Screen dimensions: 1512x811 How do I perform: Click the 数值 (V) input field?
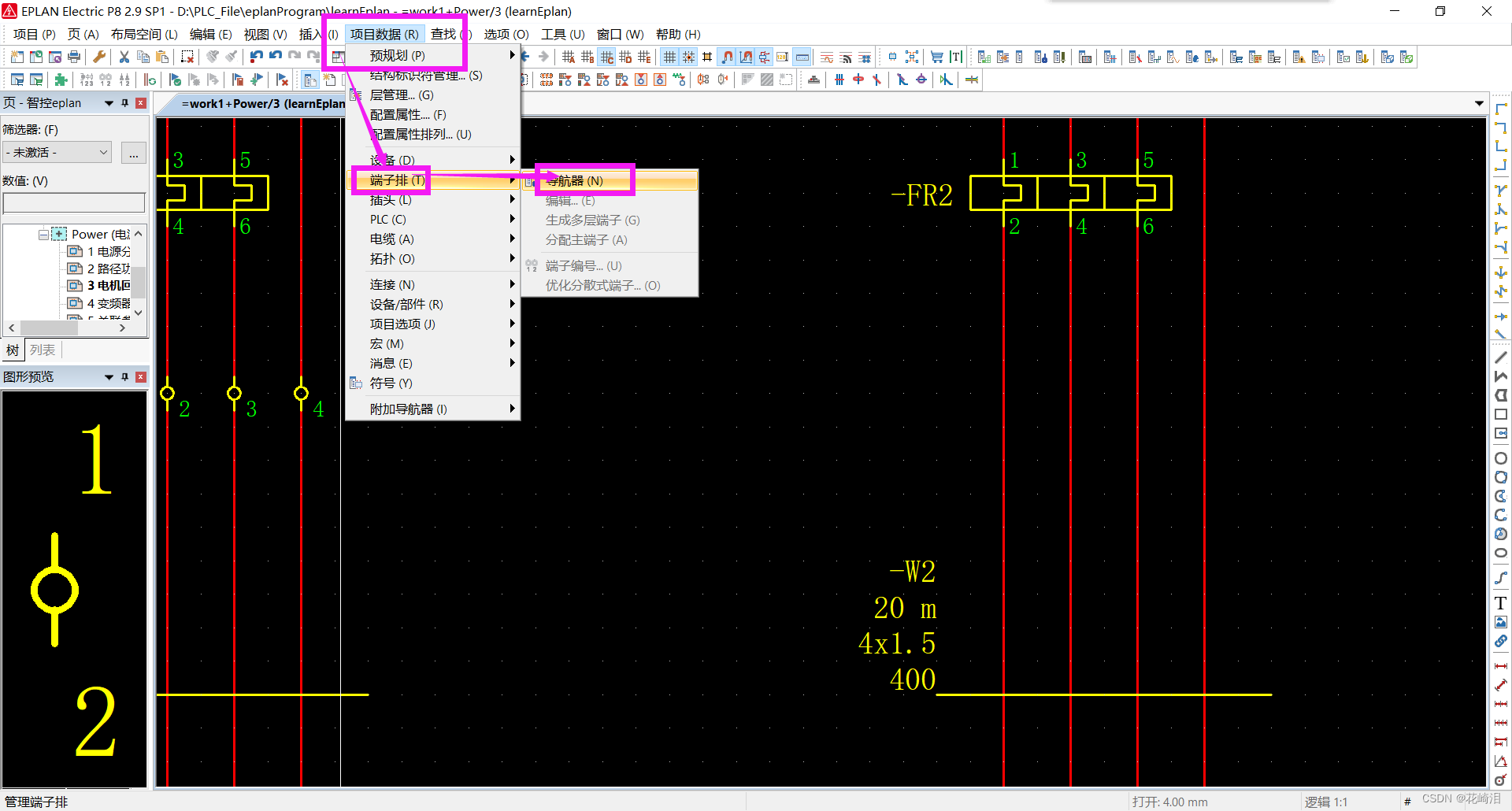[74, 203]
